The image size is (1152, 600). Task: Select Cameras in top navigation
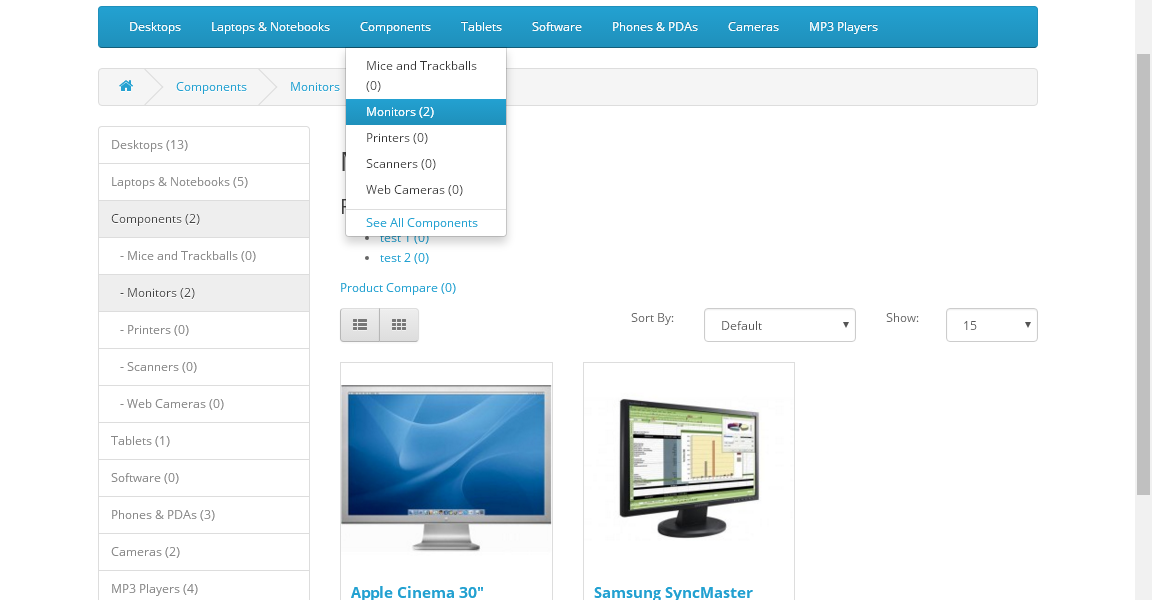pyautogui.click(x=753, y=27)
